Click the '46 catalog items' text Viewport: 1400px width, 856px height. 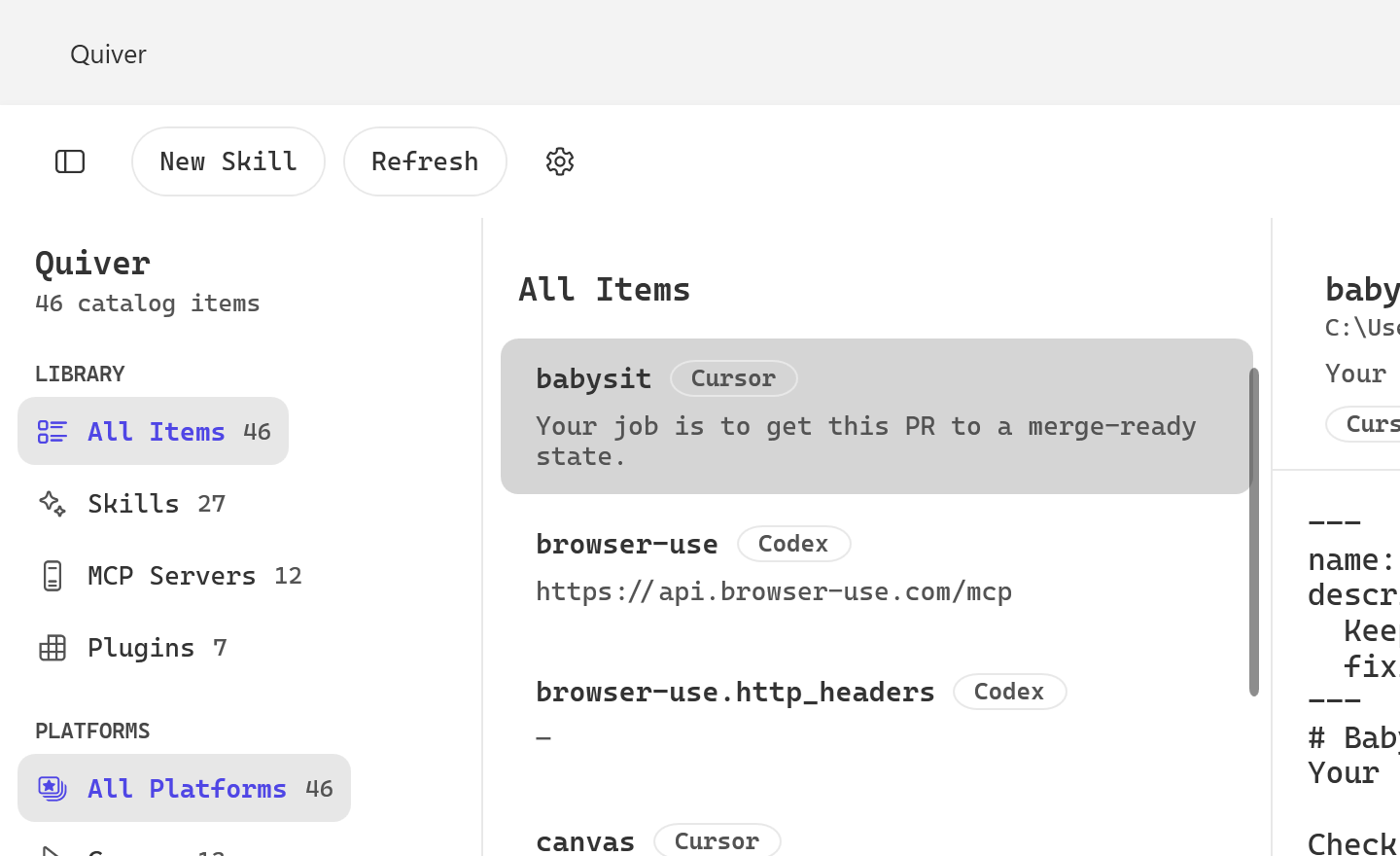click(x=148, y=303)
